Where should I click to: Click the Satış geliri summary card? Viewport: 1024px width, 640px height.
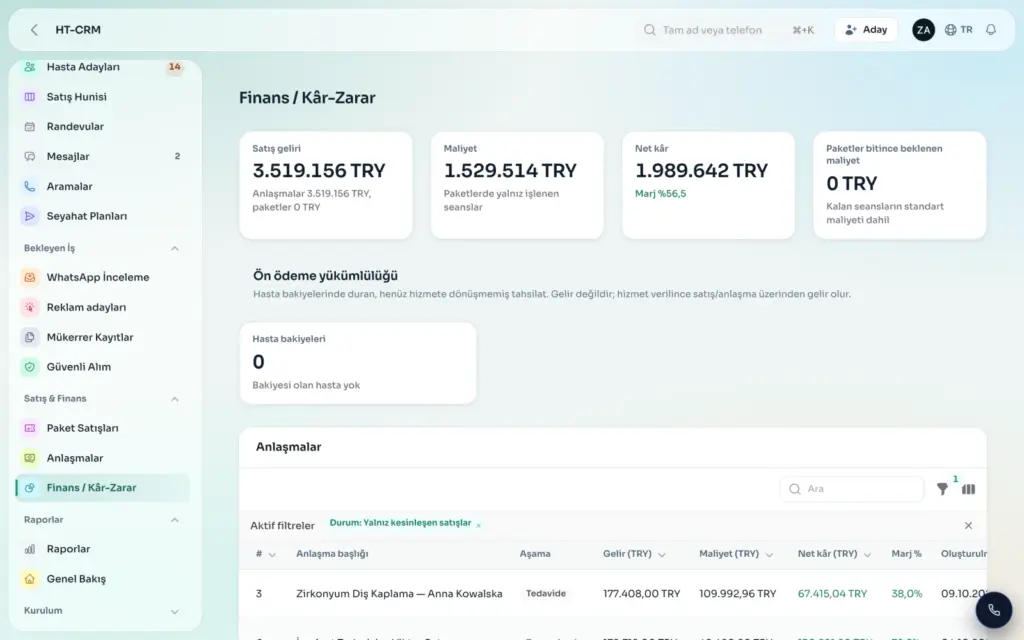pyautogui.click(x=325, y=185)
